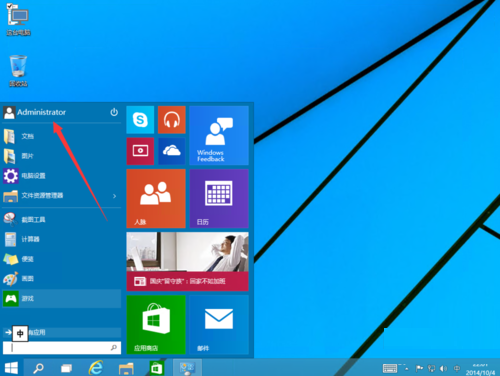The image size is (500, 376).
Task: Open the highlighted 游戏 Games entry
Action: pos(61,298)
